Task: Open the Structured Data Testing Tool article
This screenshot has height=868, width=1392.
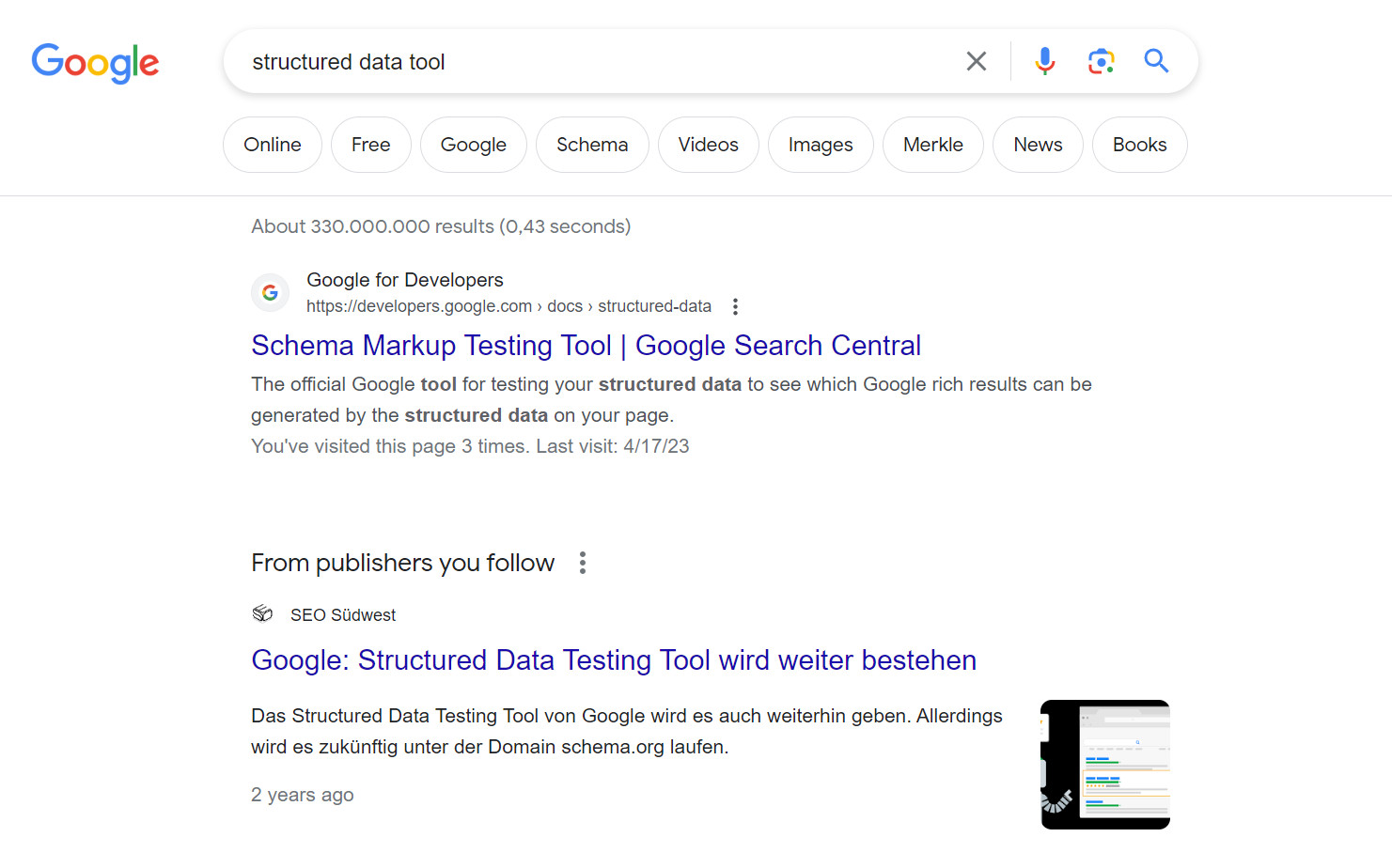Action: coord(613,660)
